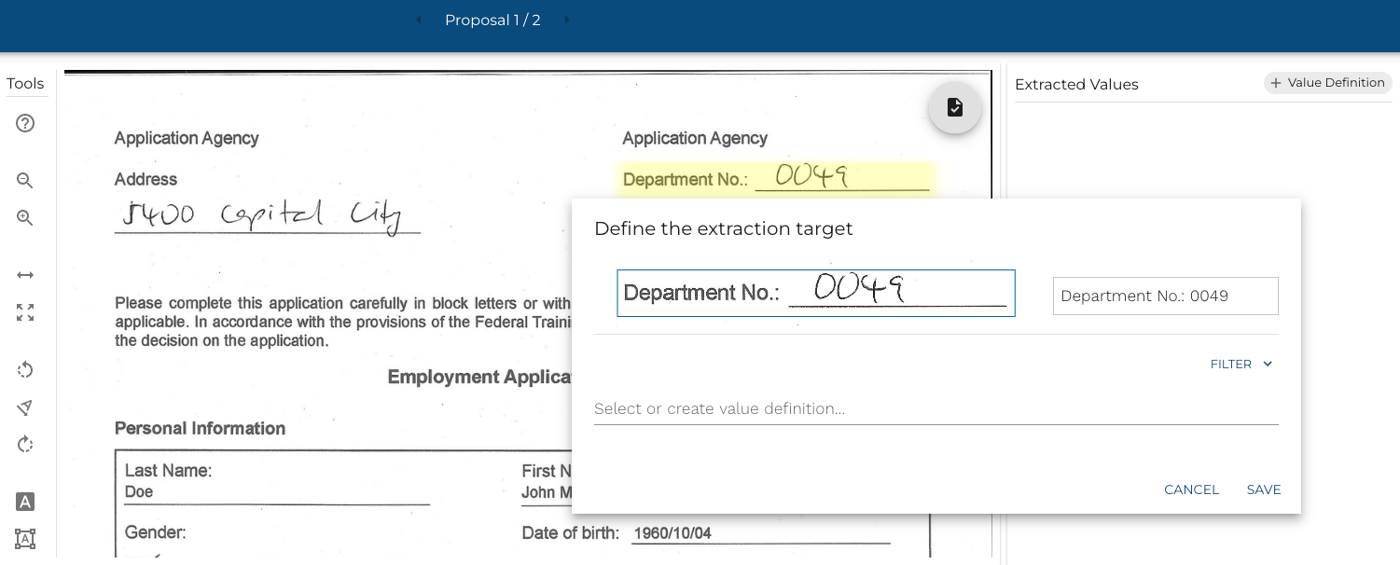Fit document to width with horizontal arrows

(x=25, y=275)
